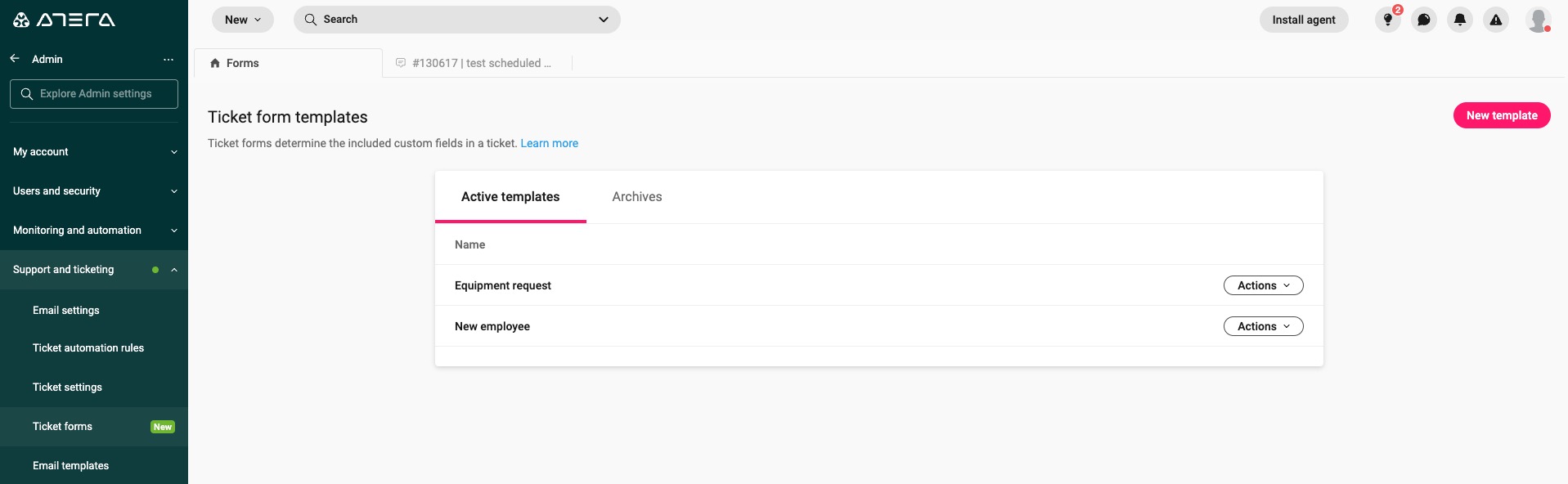1568x484 pixels.
Task: Click the New template button
Action: (x=1501, y=115)
